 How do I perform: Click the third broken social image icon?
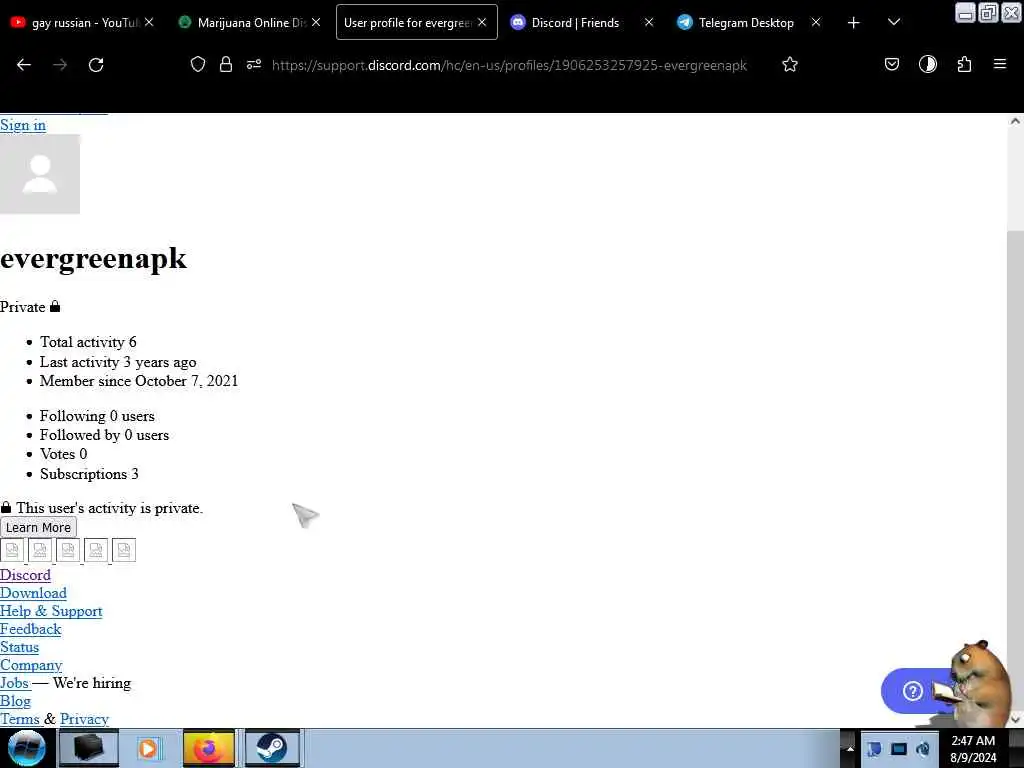68,551
